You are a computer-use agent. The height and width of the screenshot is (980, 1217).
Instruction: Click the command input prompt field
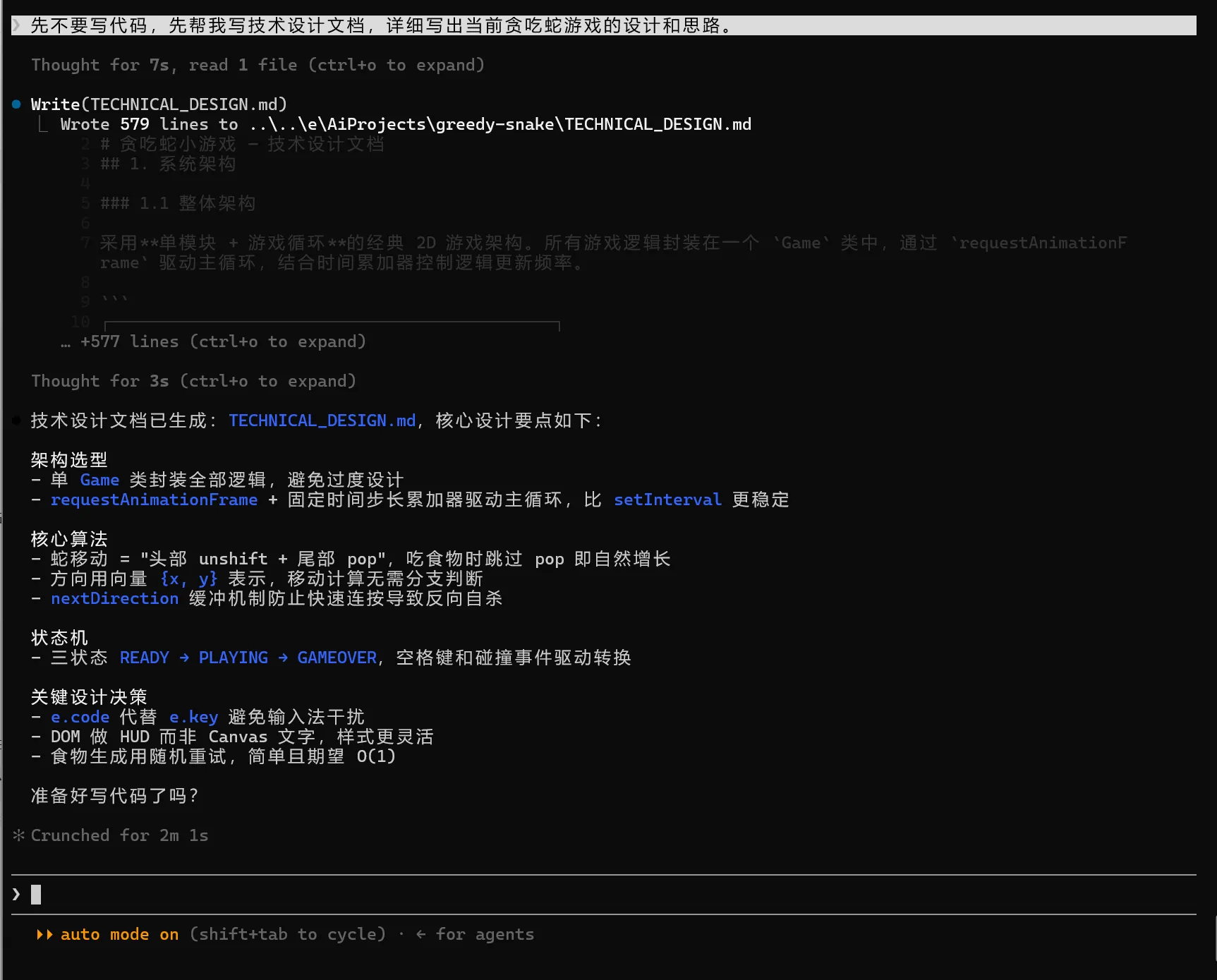[x=603, y=895]
